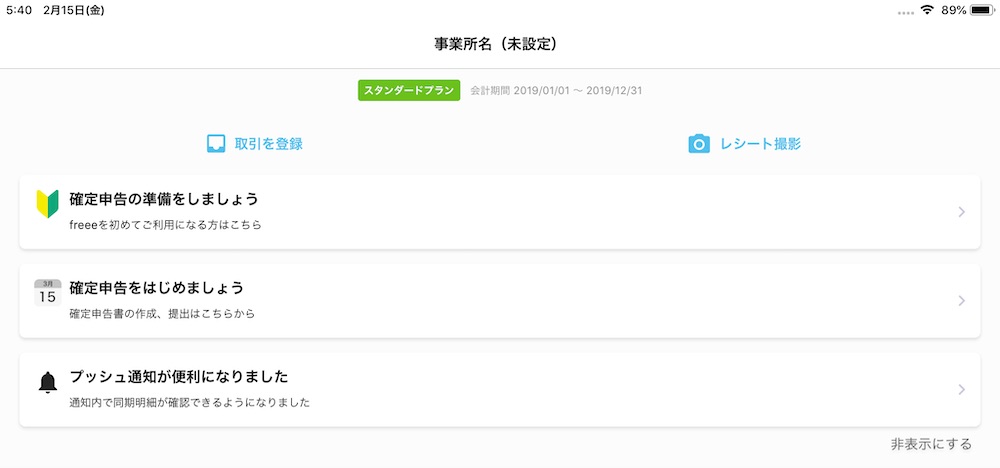This screenshot has height=468, width=1000.
Task: Tap the green-yellow beginner mark icon
Action: (x=47, y=204)
